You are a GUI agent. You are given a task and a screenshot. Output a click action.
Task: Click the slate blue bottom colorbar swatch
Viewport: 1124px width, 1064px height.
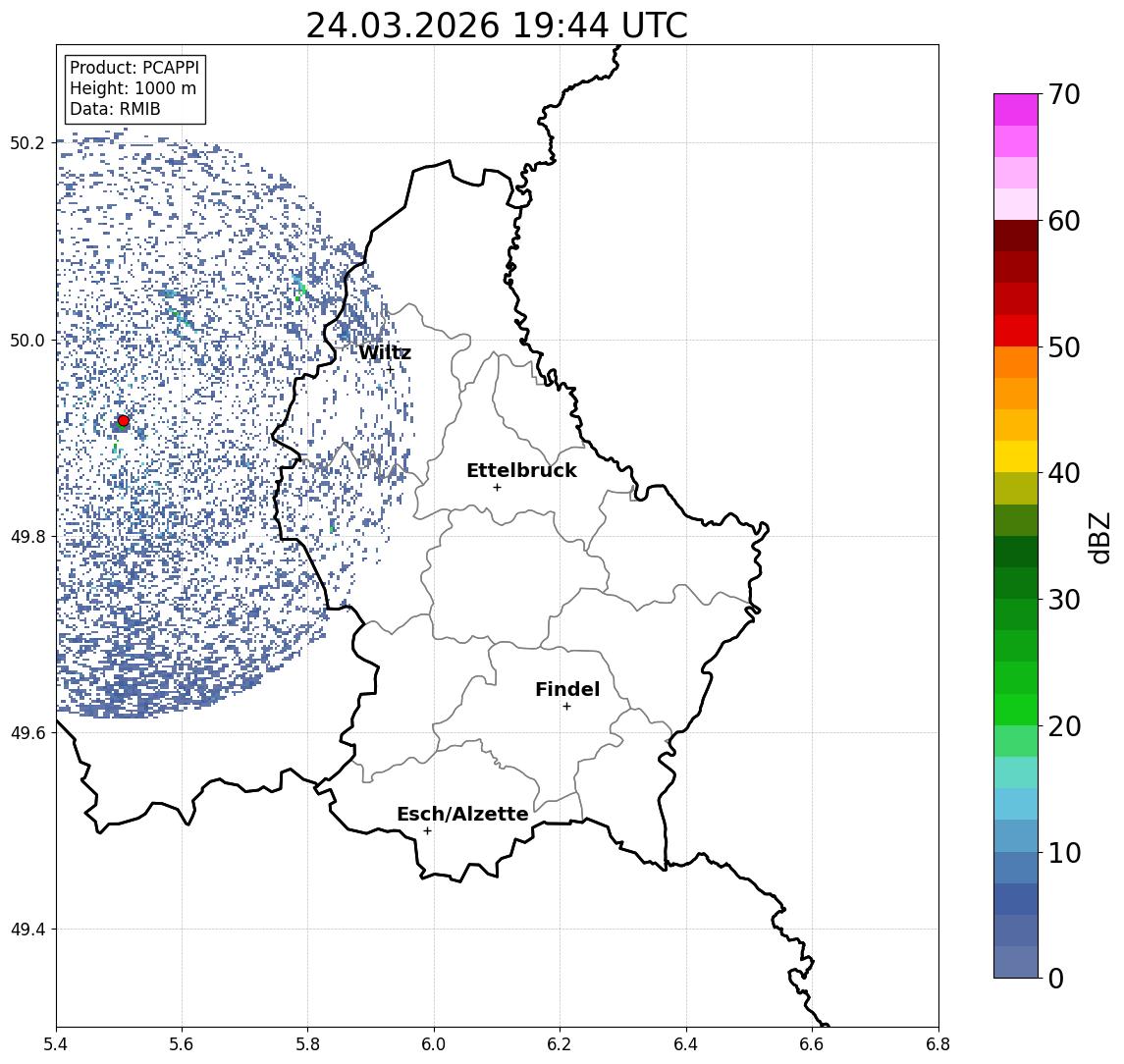1016,962
